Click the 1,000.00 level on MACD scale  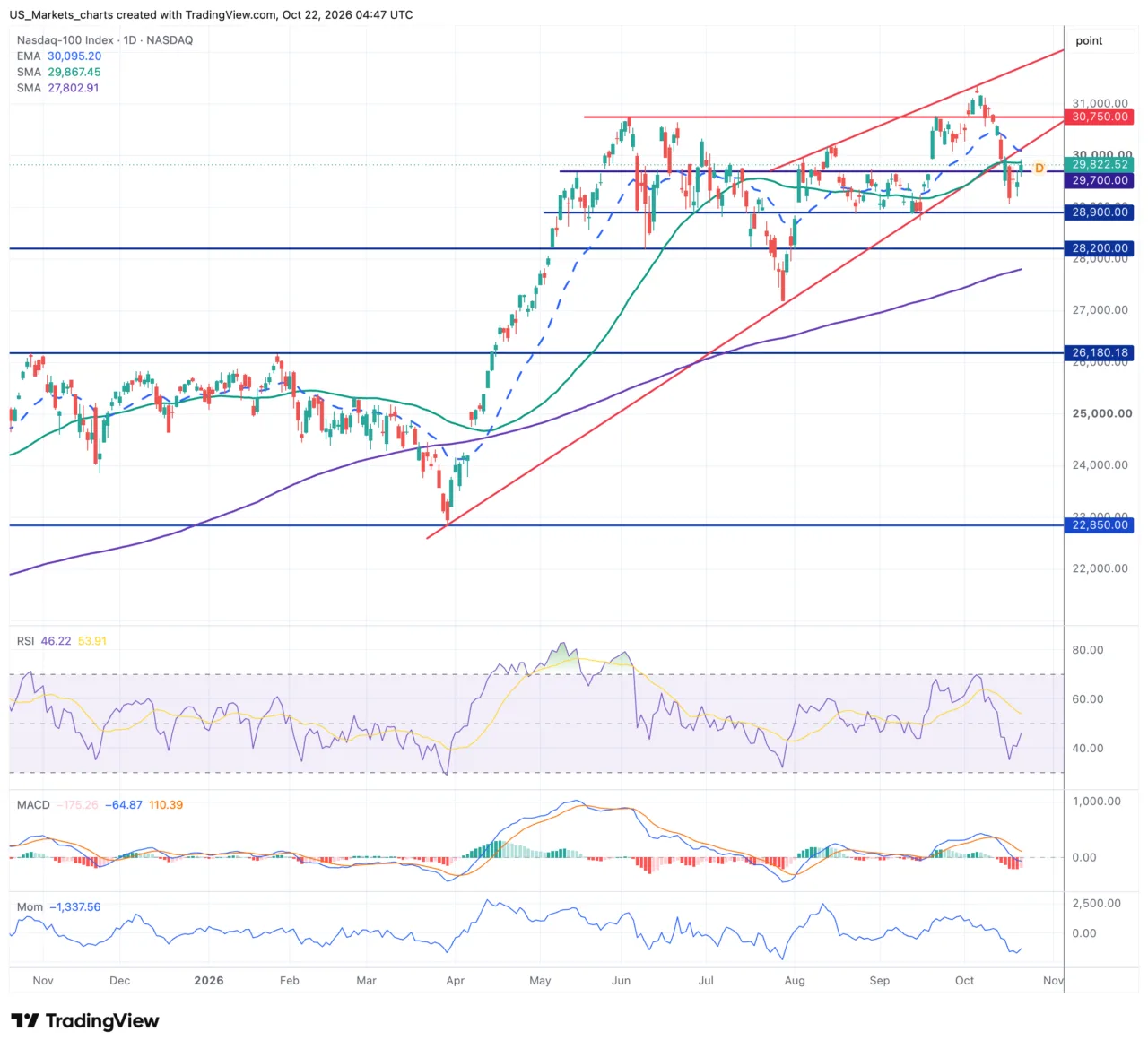pos(1097,802)
